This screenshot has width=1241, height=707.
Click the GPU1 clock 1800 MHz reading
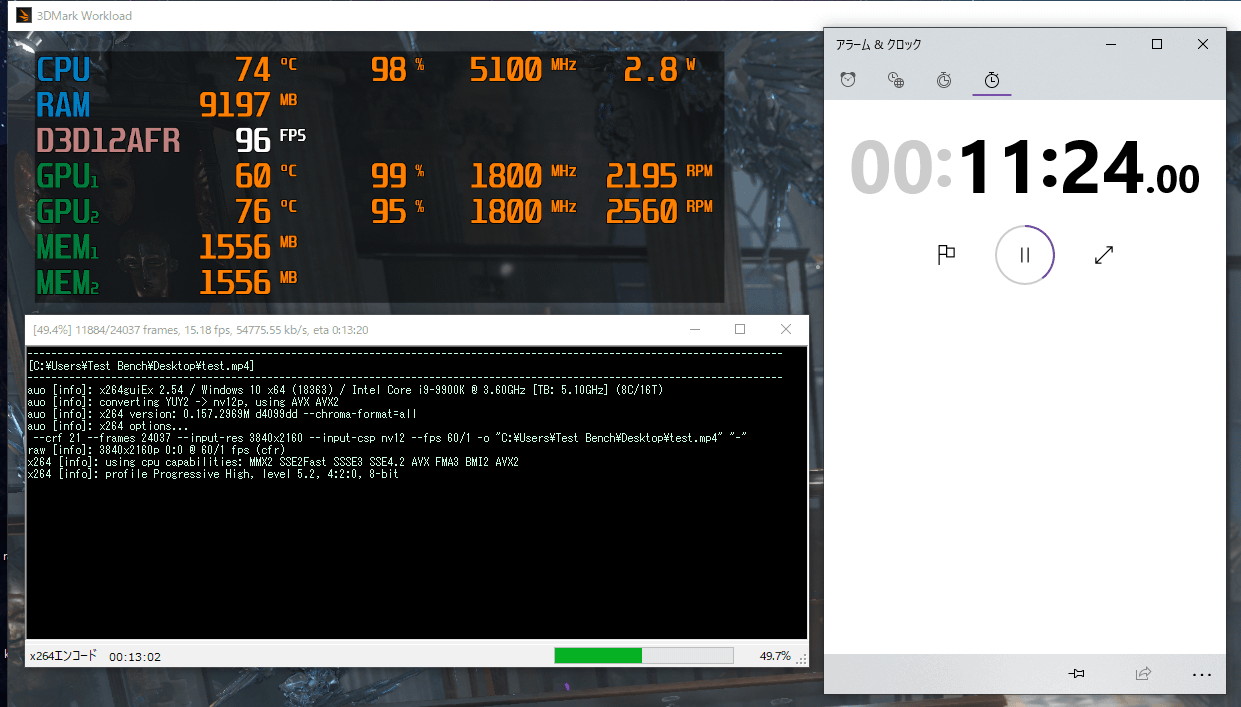coord(523,176)
